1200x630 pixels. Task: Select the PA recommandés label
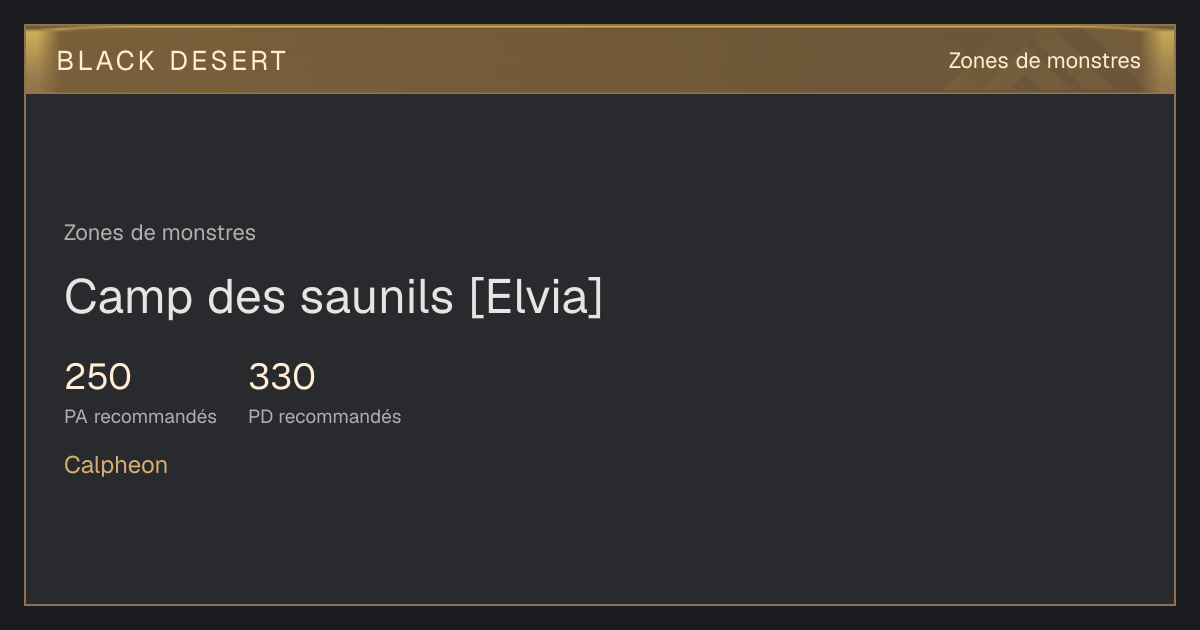[140, 417]
